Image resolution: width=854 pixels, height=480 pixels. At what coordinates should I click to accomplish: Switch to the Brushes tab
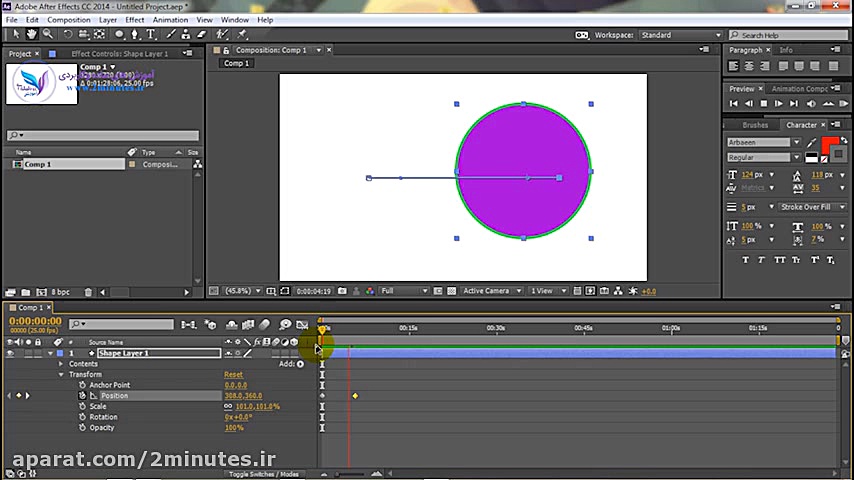tap(755, 125)
